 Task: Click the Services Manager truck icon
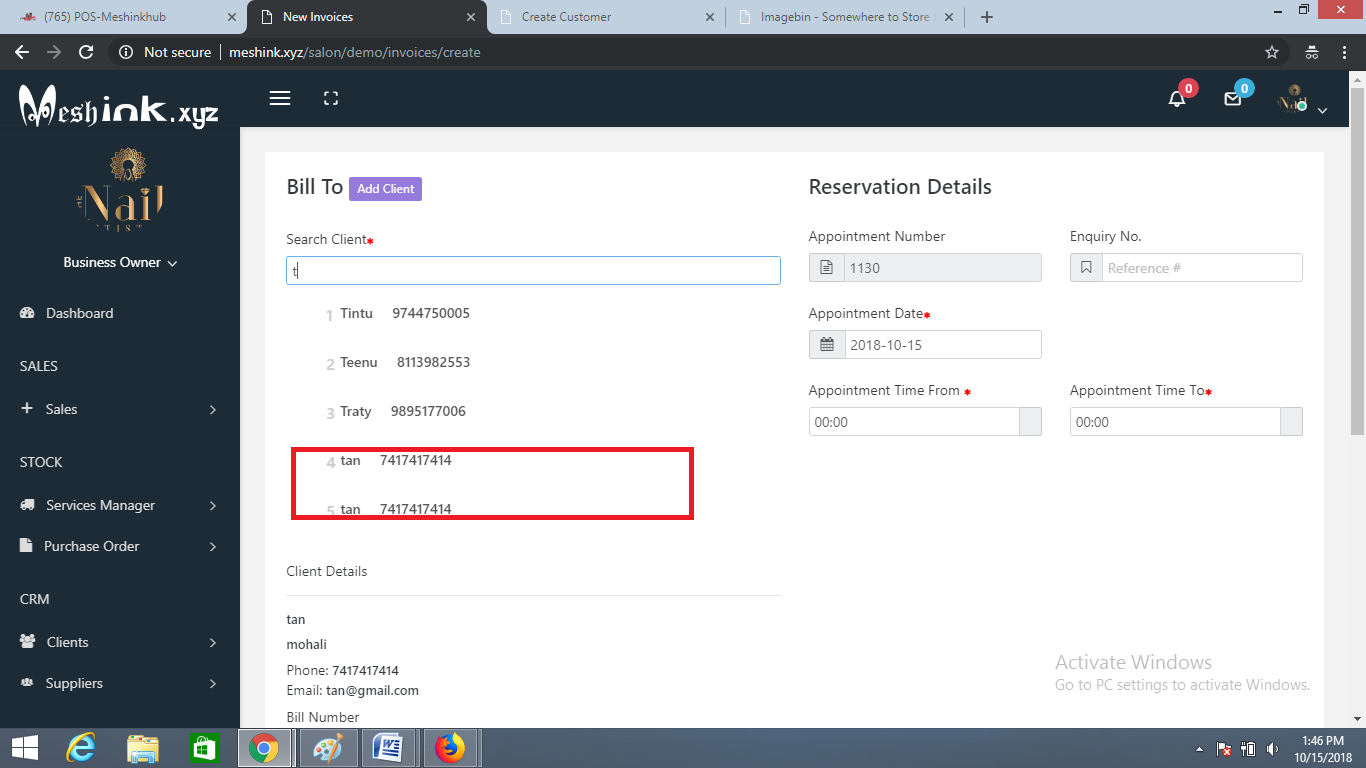28,505
